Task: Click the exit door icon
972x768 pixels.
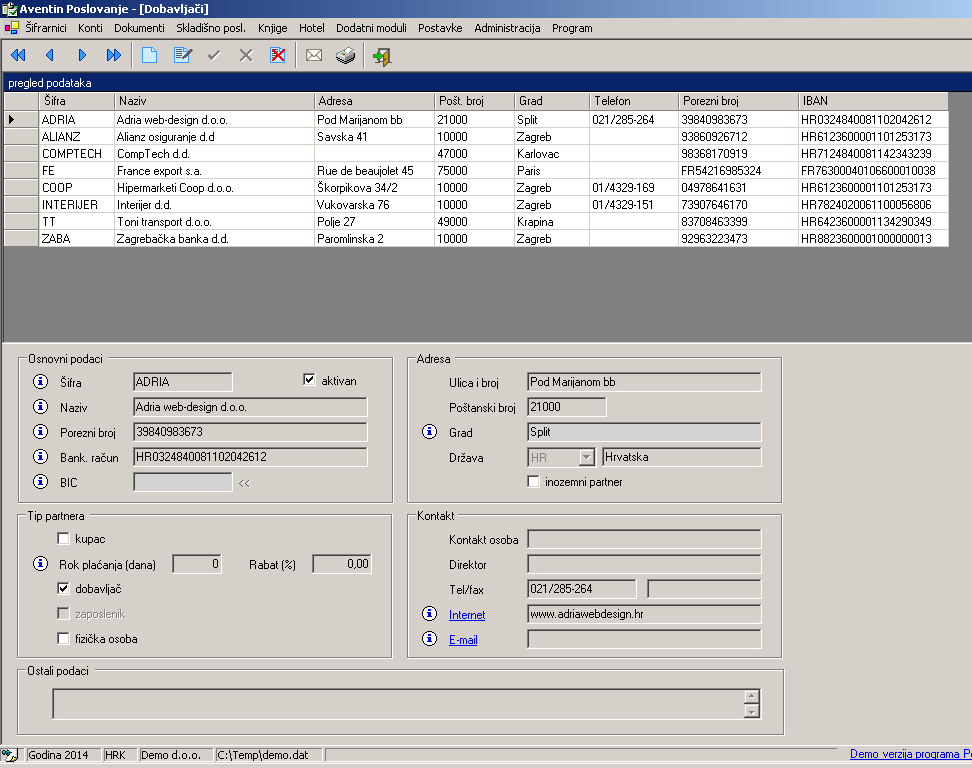Action: [x=381, y=56]
